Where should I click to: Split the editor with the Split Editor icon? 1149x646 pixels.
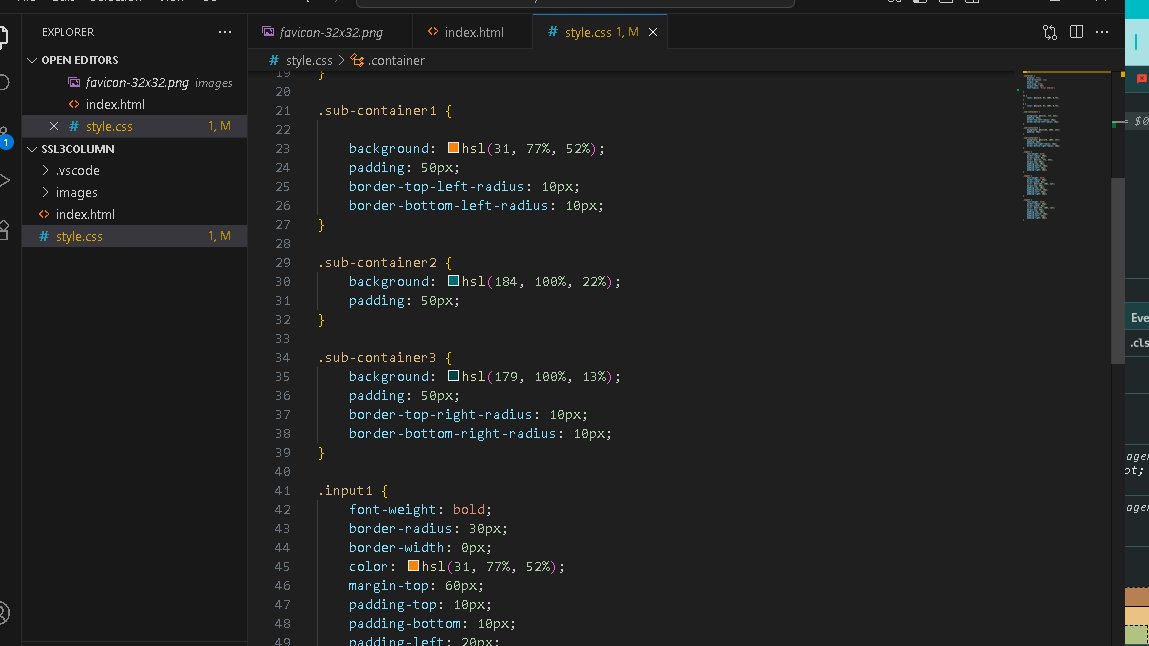pyautogui.click(x=1076, y=32)
